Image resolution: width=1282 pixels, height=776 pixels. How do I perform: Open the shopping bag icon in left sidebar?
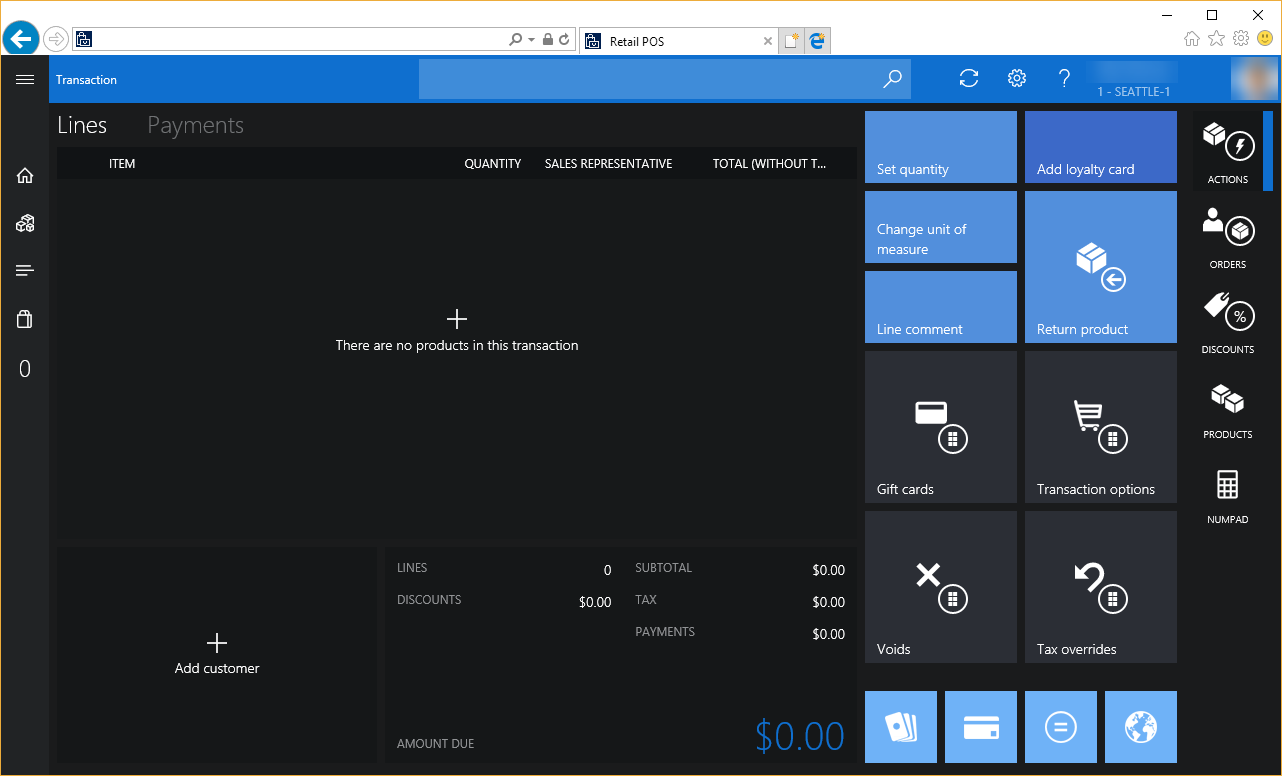(x=25, y=319)
